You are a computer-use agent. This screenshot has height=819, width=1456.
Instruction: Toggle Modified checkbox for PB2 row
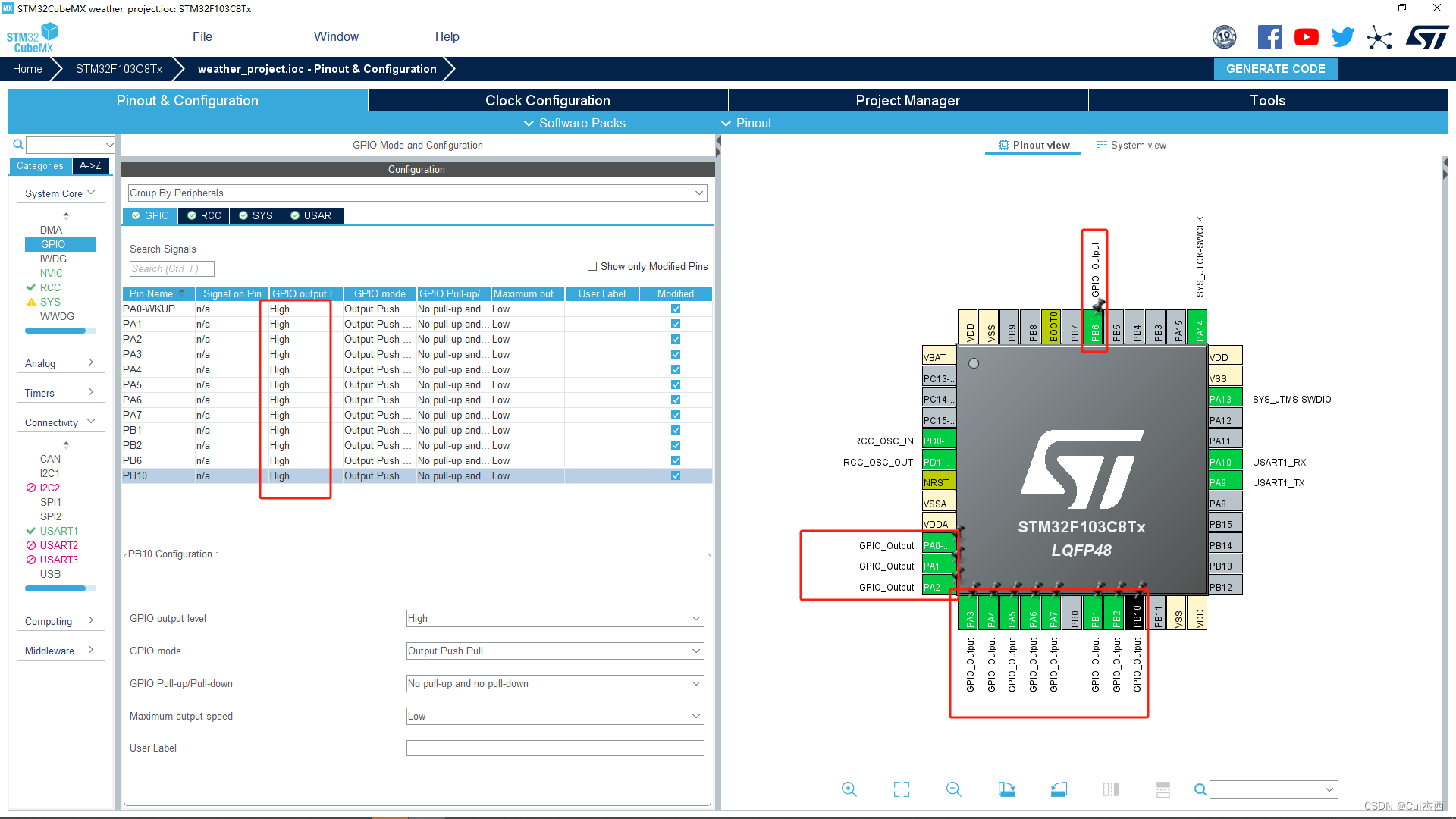coord(676,445)
